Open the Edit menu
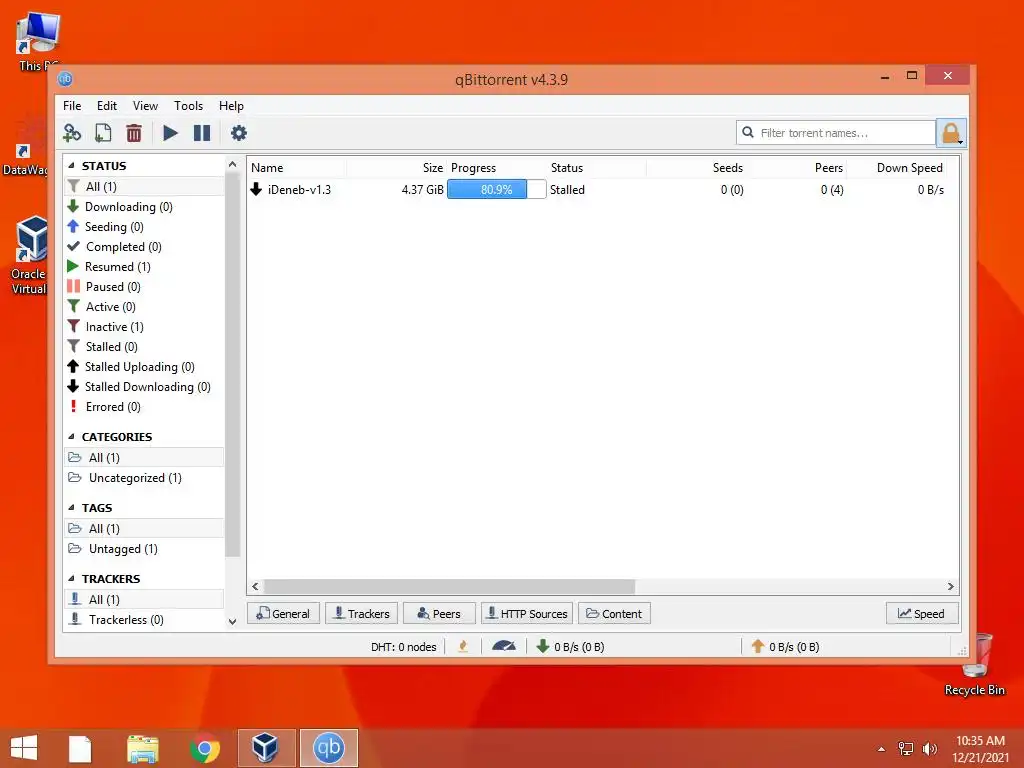Image resolution: width=1024 pixels, height=768 pixels. (106, 106)
